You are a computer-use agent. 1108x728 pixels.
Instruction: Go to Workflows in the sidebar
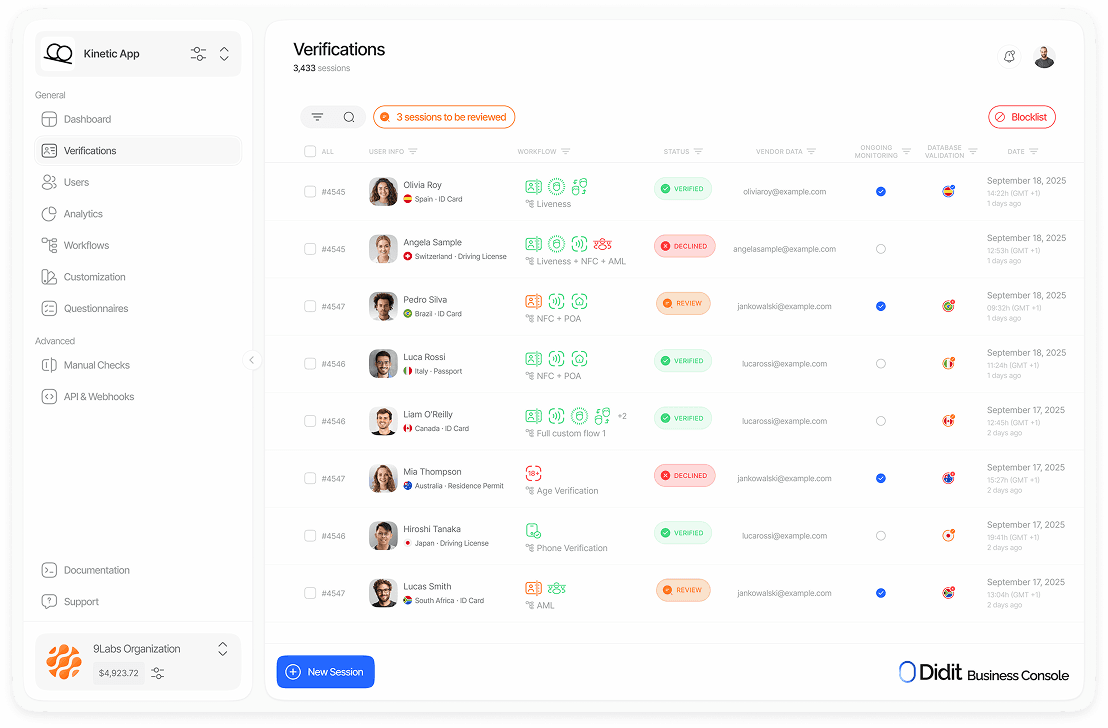[x=86, y=245]
